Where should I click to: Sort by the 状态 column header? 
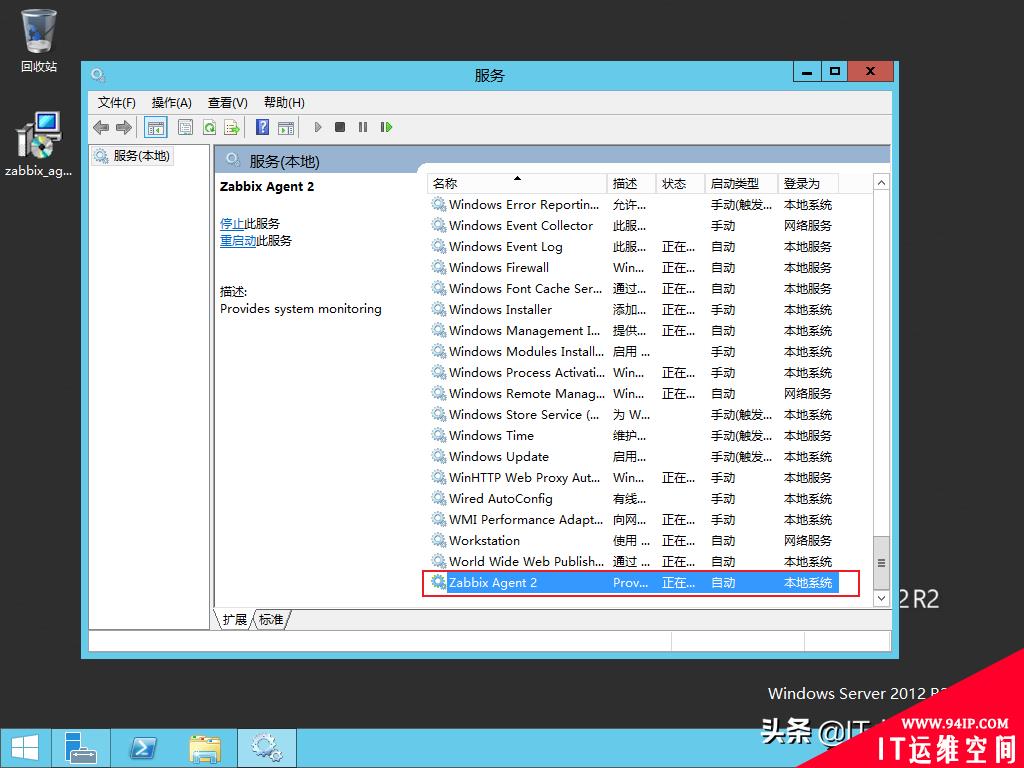click(x=680, y=184)
